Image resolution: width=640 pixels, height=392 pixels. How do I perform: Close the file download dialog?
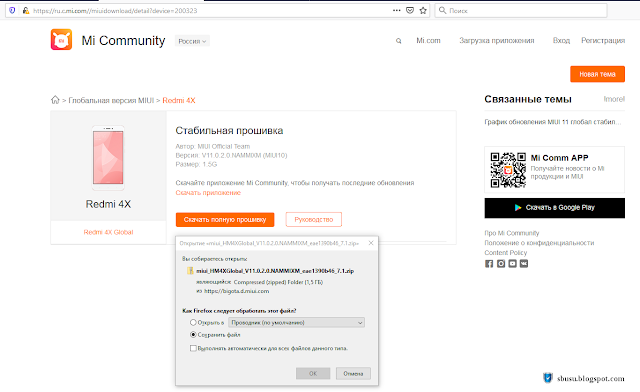(x=371, y=243)
